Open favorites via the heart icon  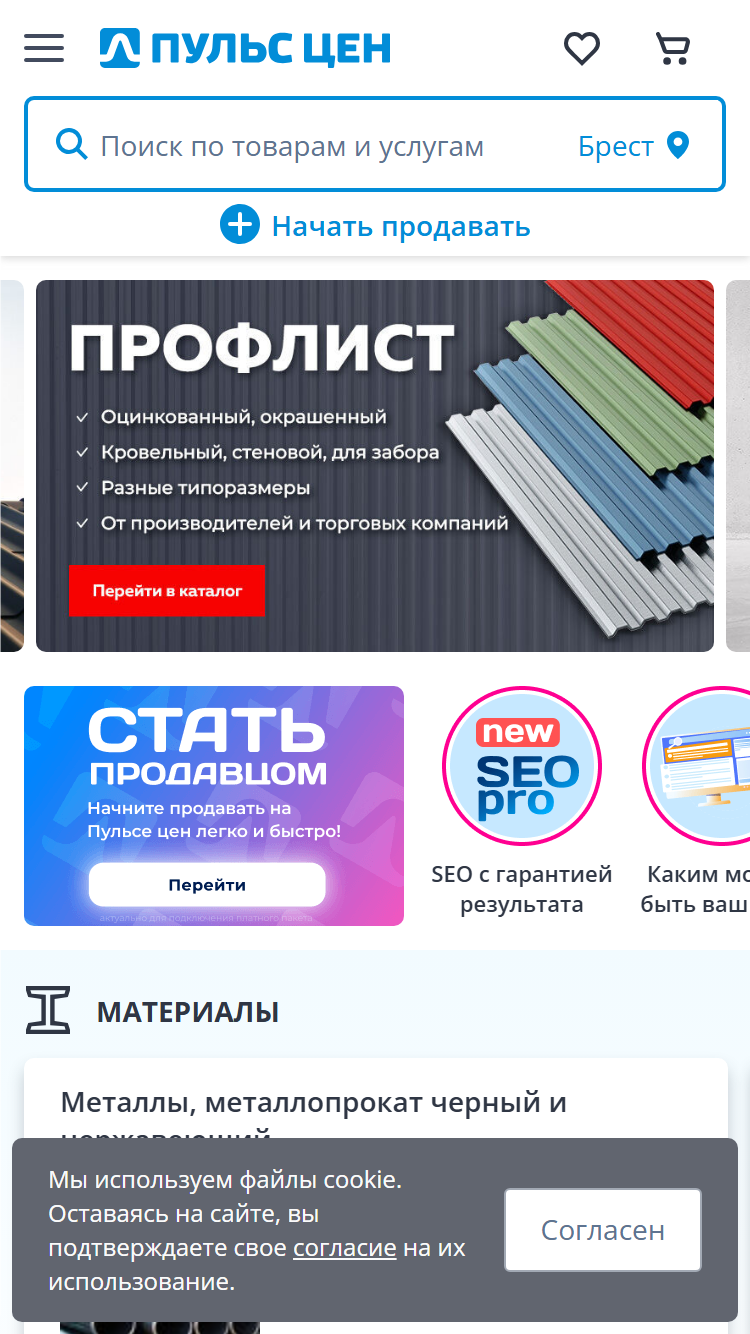(x=582, y=48)
